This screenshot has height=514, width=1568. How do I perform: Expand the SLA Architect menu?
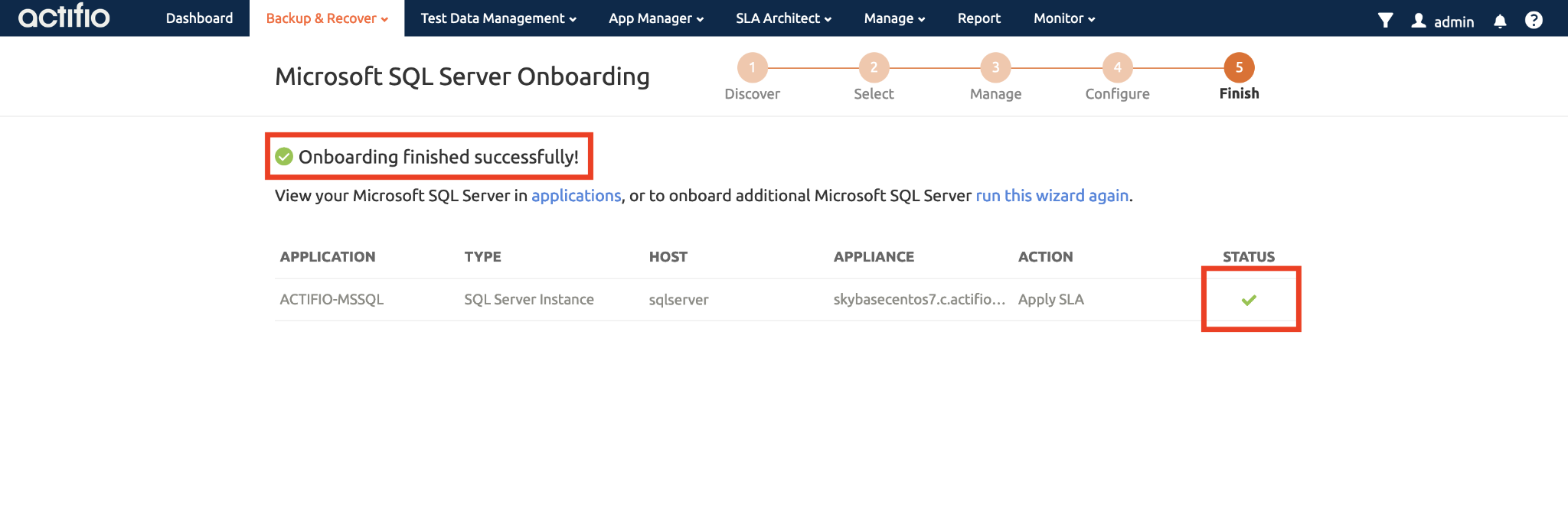coord(783,18)
